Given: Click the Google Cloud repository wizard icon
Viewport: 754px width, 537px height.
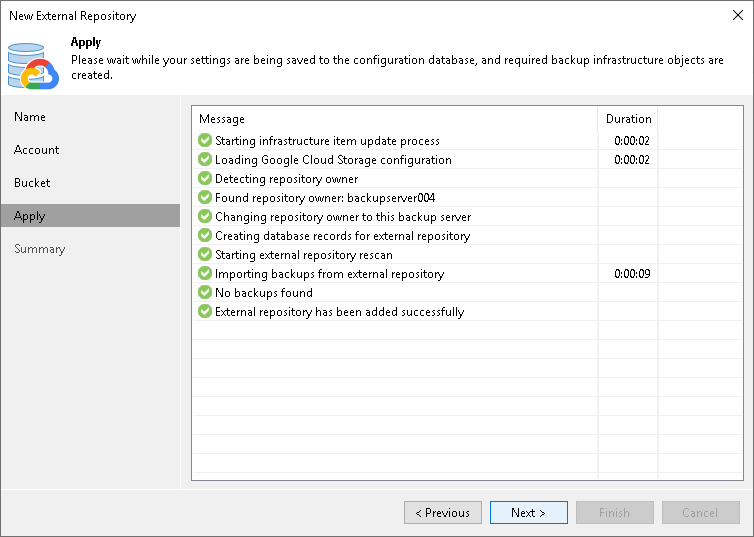Looking at the screenshot, I should (x=33, y=66).
